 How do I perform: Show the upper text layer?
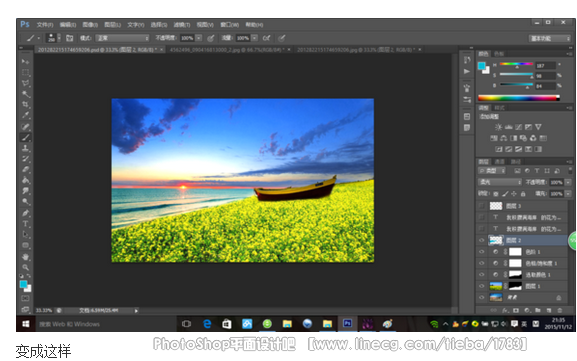click(x=482, y=217)
